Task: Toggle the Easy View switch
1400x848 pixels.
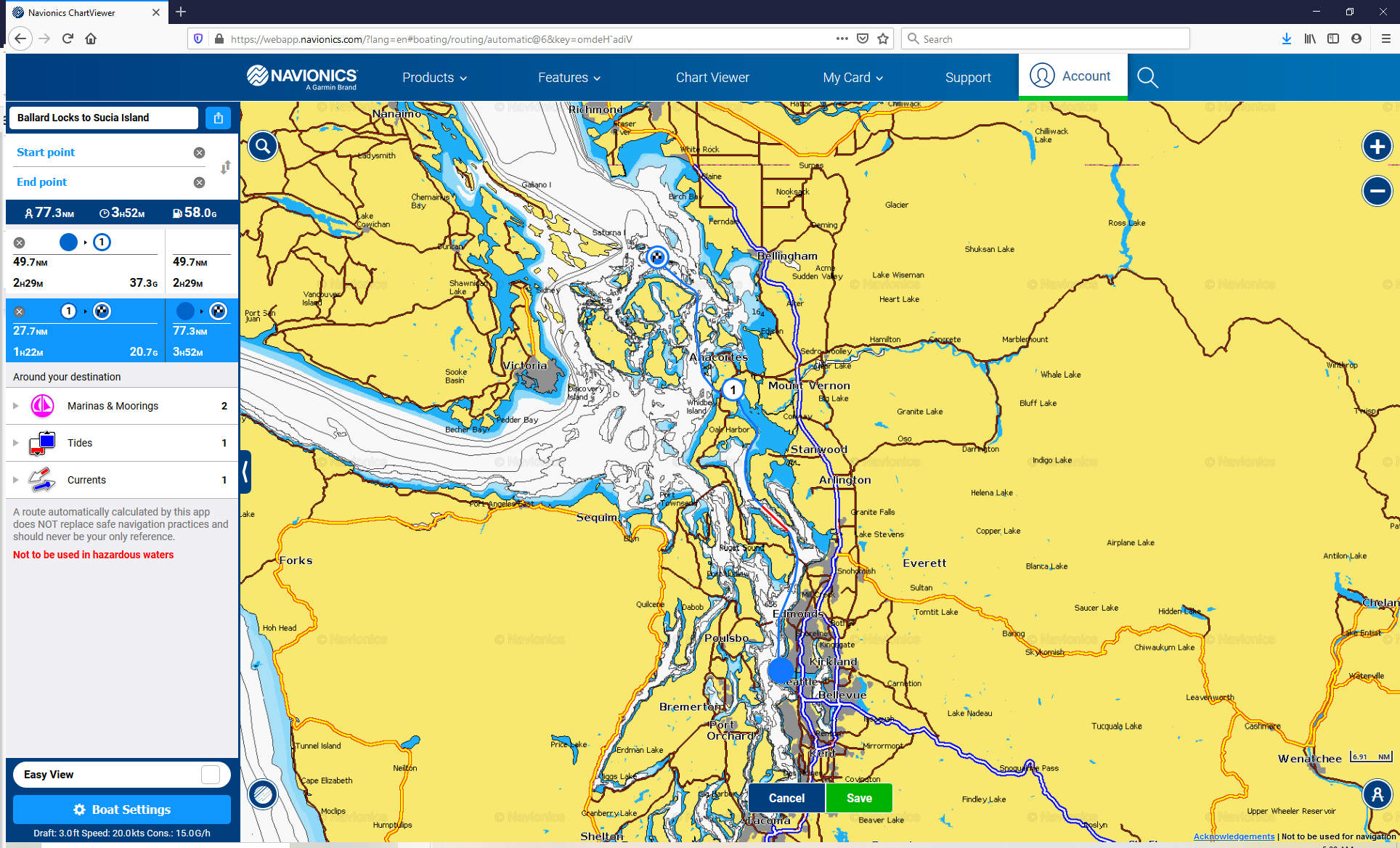Action: tap(211, 775)
